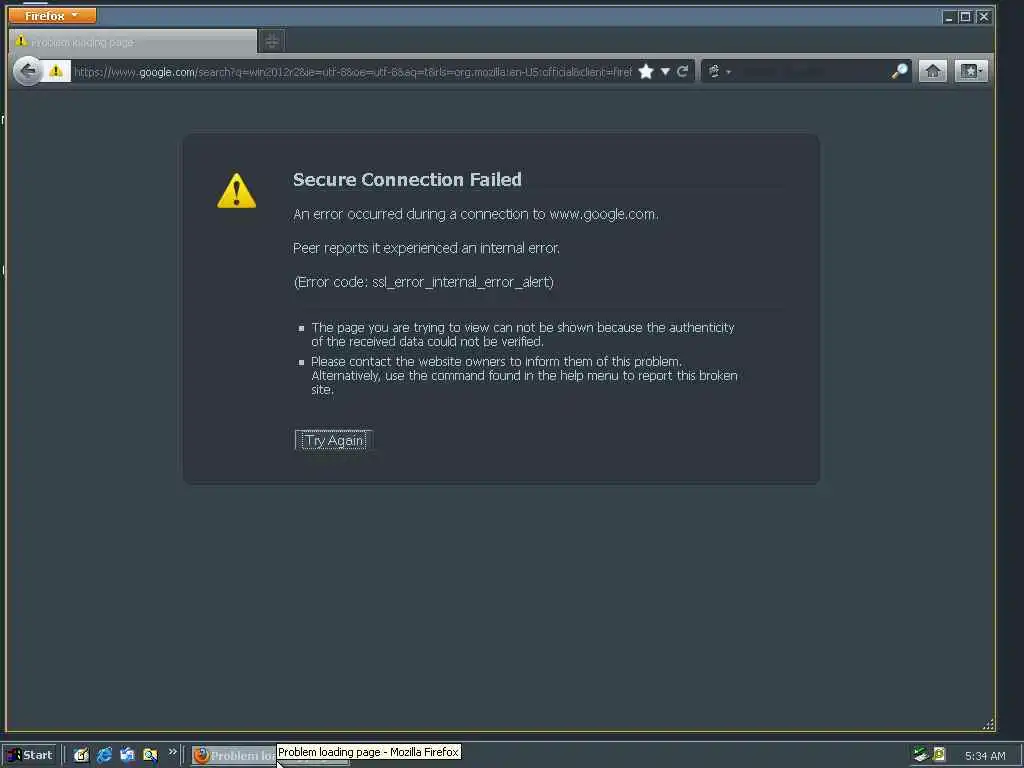1024x768 pixels.
Task: Click the yellow warning triangle on the error page
Action: point(236,191)
